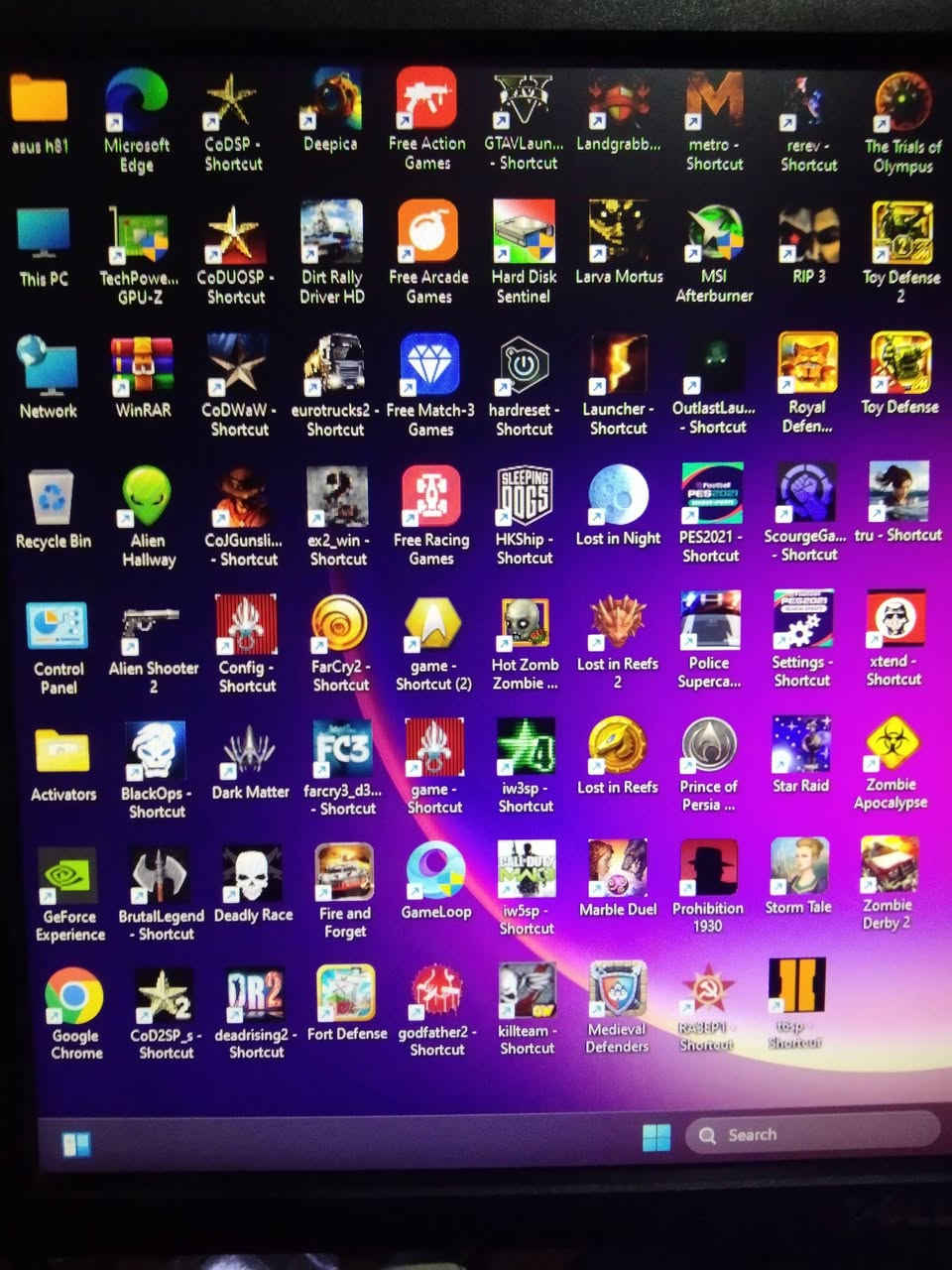
Task: Open the Google Chrome icon
Action: (74, 996)
